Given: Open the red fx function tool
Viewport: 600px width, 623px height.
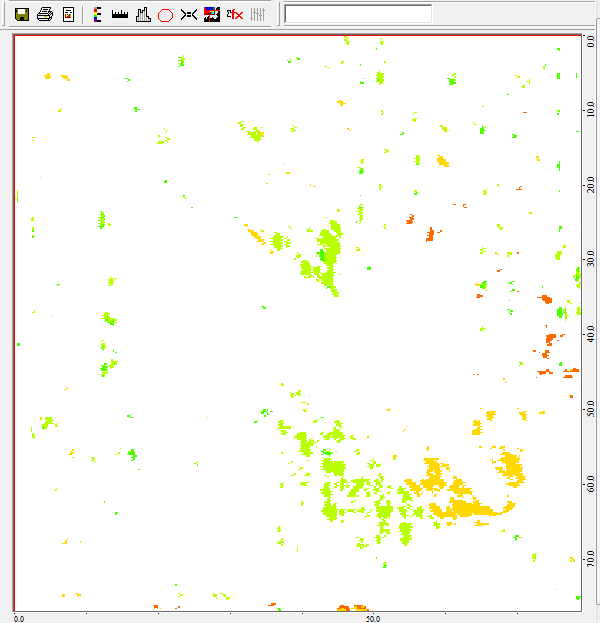Looking at the screenshot, I should coord(234,14).
